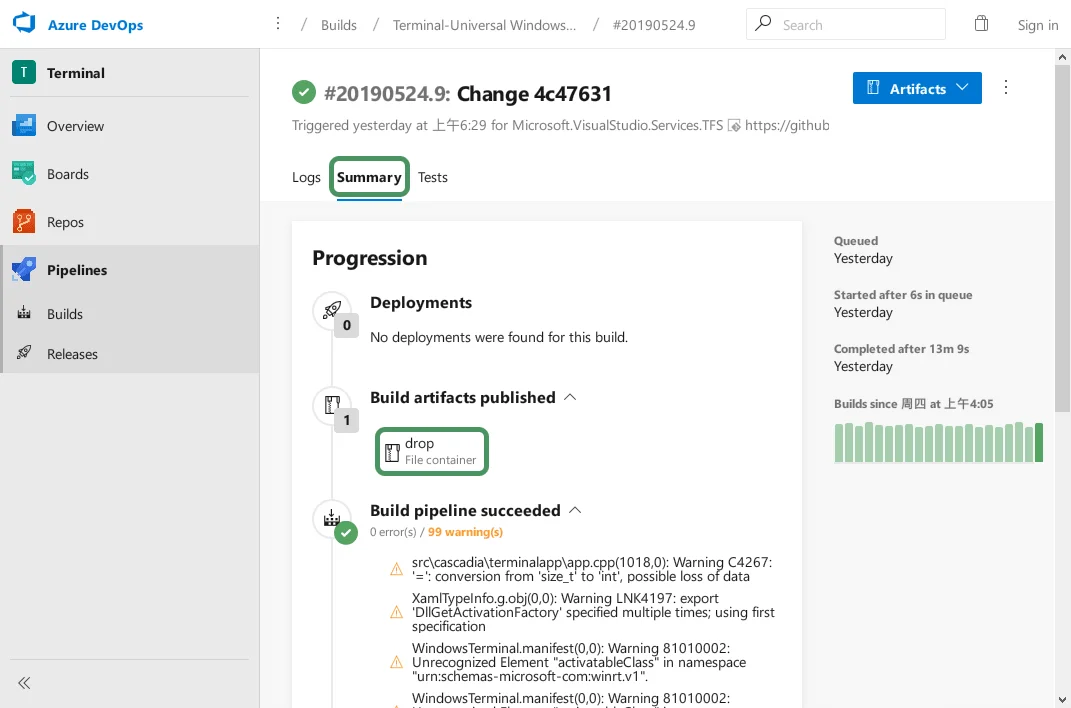The image size is (1071, 708).
Task: Click 'No deployments were found' message
Action: click(499, 337)
